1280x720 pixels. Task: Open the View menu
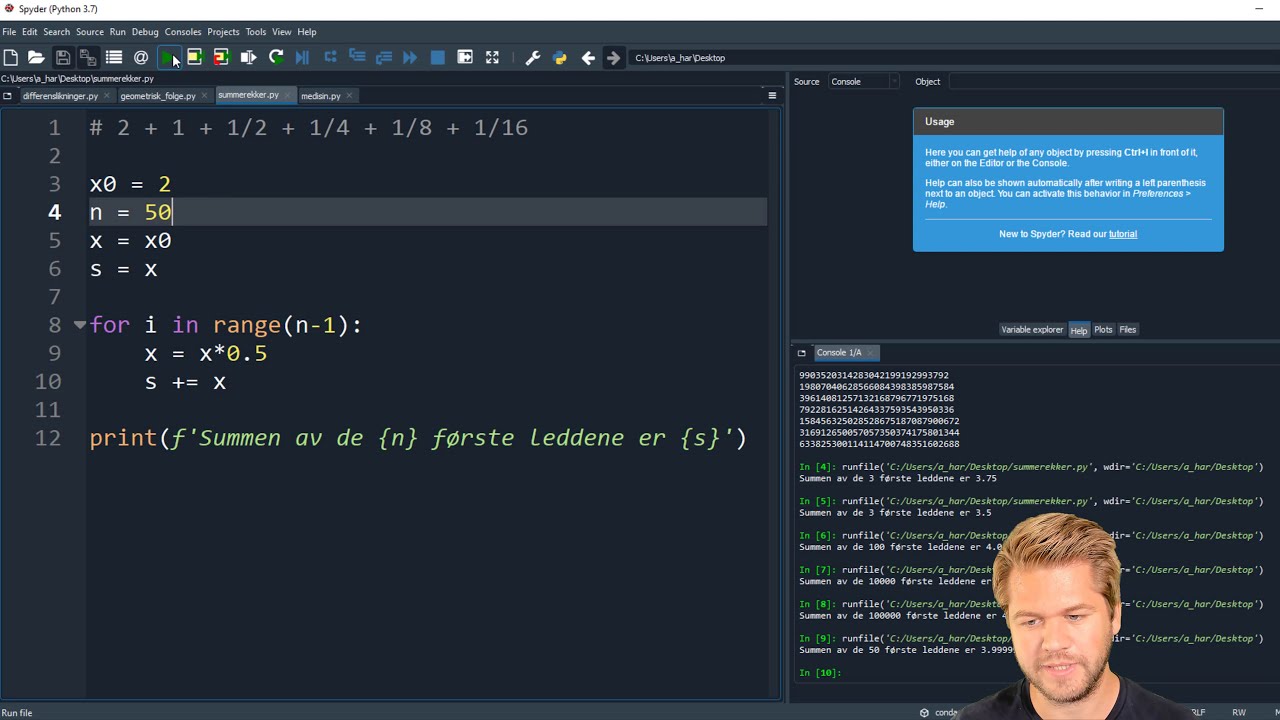point(282,32)
